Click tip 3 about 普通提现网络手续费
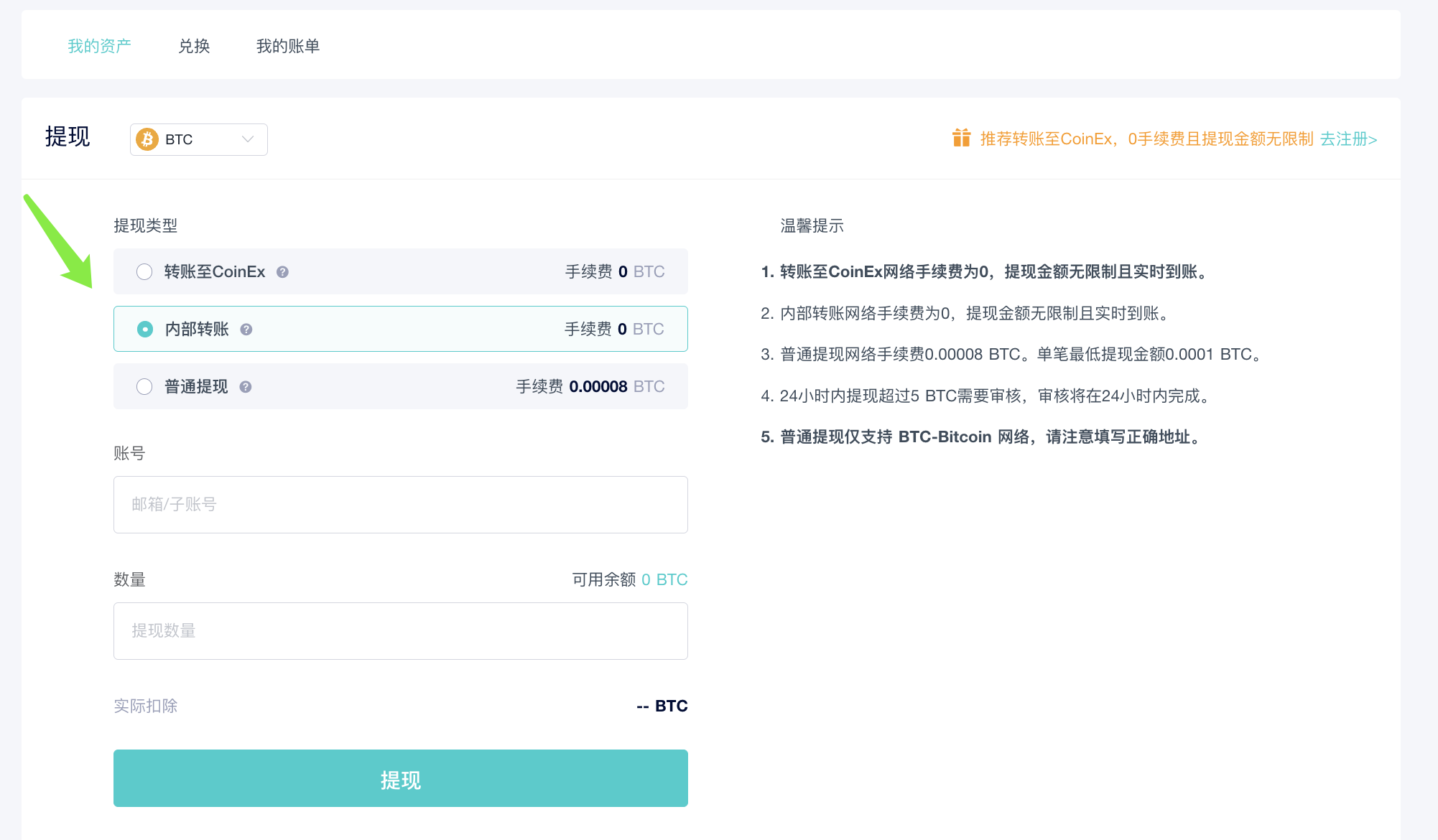 coord(1012,354)
